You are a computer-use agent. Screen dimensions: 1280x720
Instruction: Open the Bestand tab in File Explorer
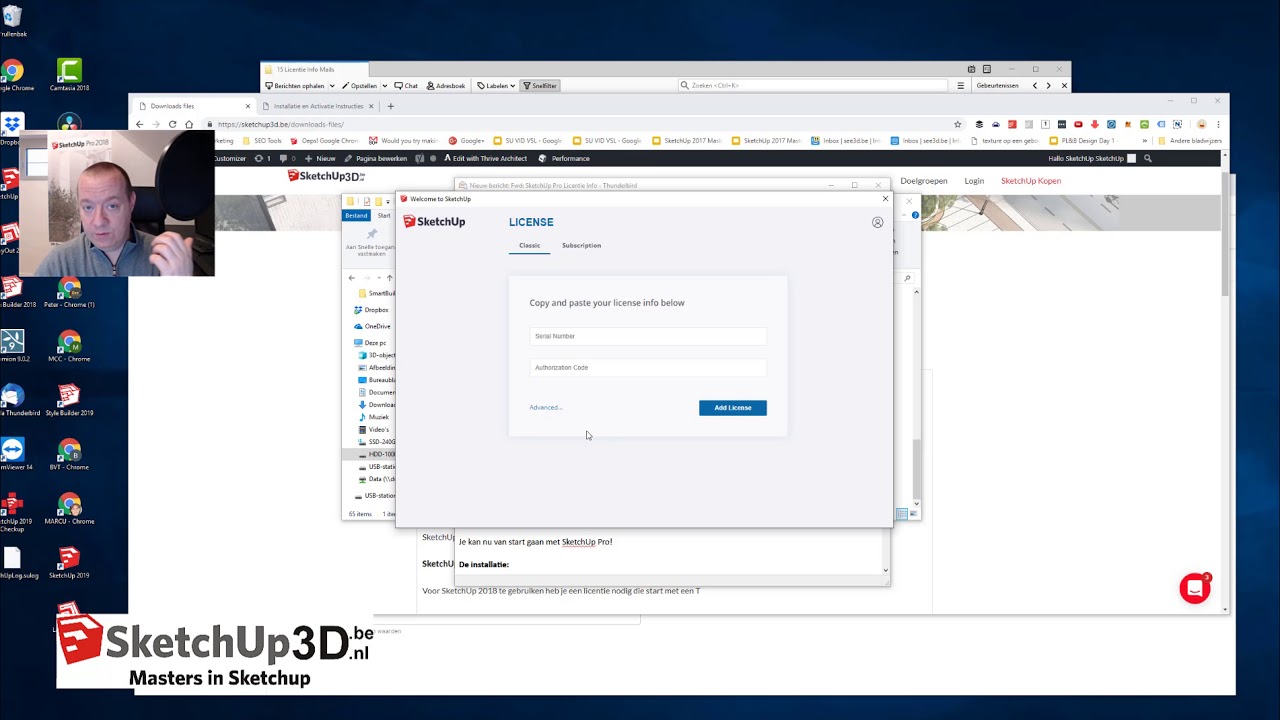356,215
